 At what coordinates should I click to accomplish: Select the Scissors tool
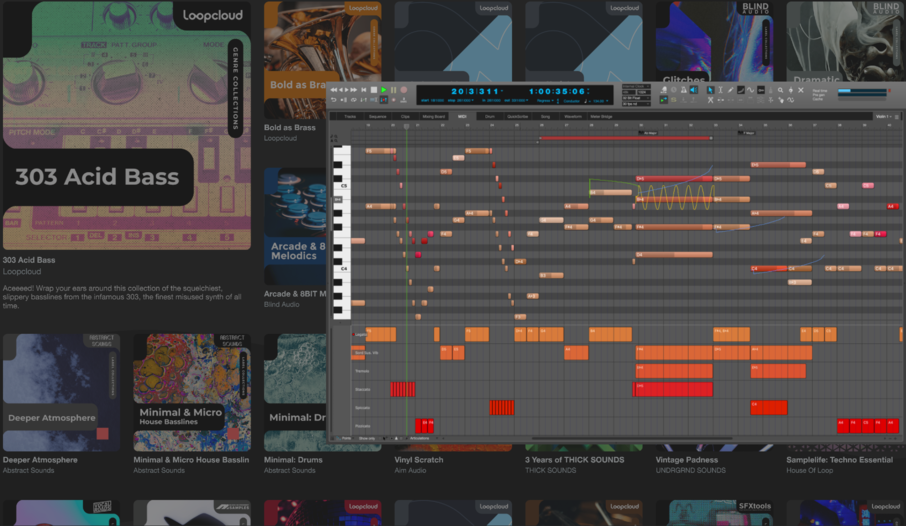click(x=710, y=100)
